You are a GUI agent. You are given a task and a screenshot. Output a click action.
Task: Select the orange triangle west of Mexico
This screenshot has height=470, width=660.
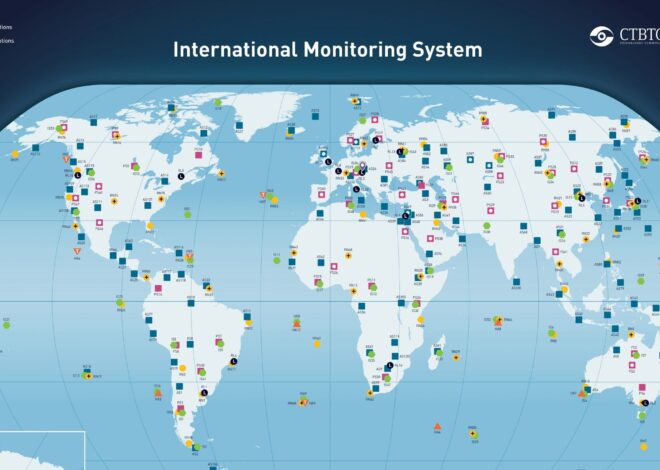coord(77,251)
